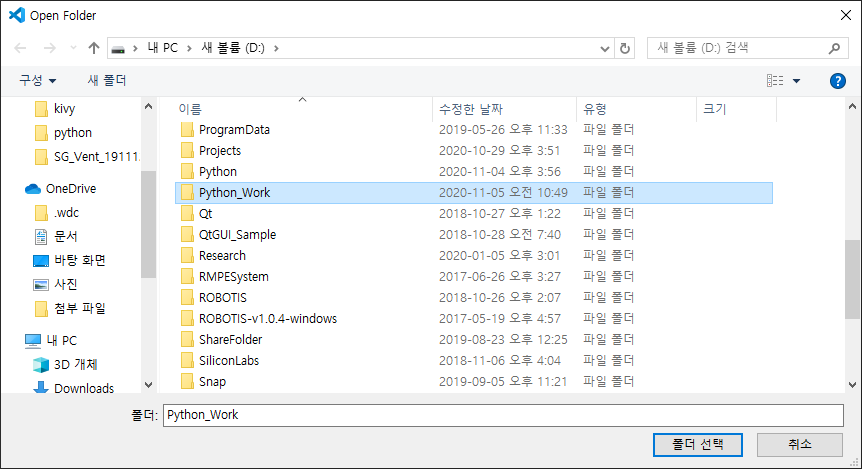The width and height of the screenshot is (862, 469).
Task: Select .wdc folder in navigation pane
Action: pos(66,213)
